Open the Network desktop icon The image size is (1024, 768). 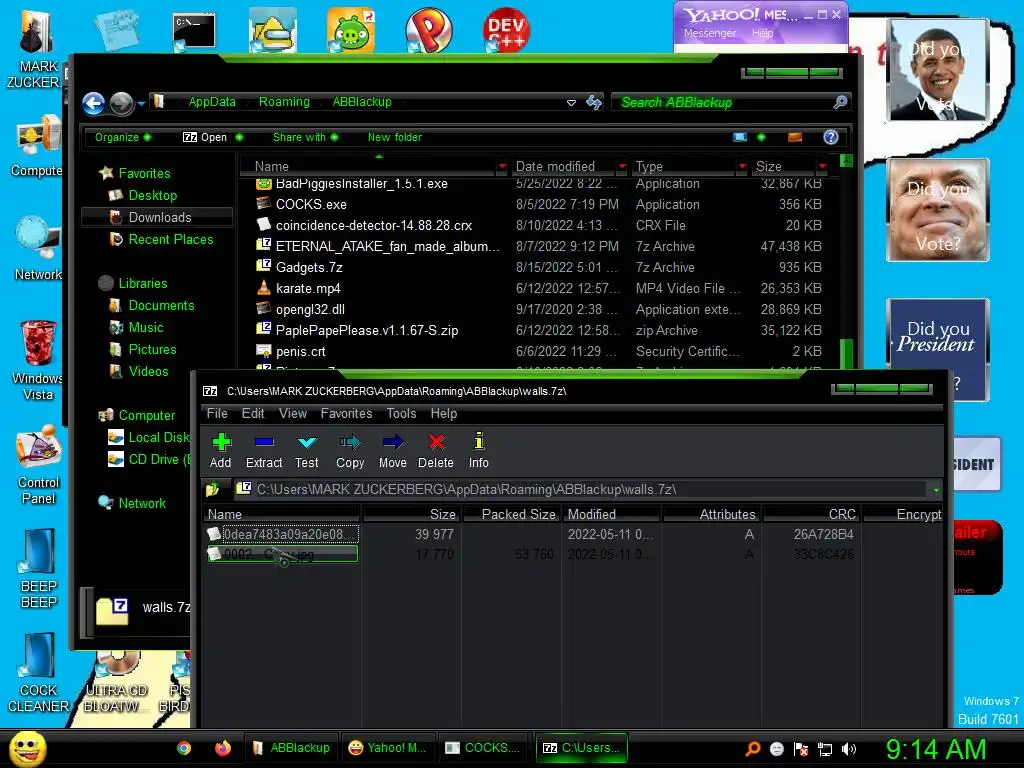coord(38,249)
